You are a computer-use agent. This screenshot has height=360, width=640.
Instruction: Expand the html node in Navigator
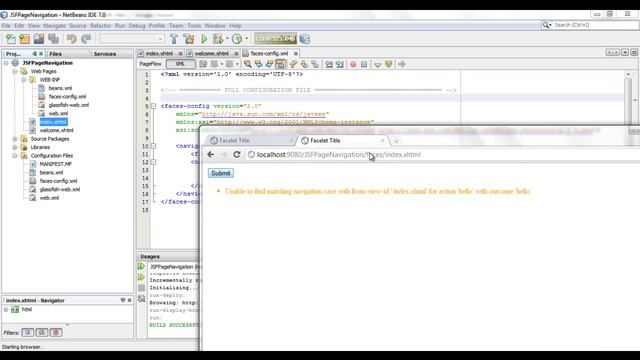click(6, 309)
